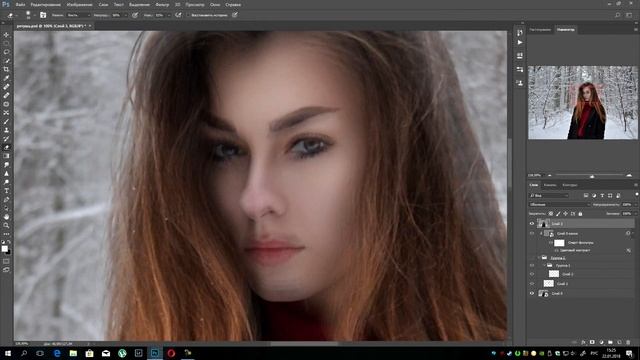Collapse Группа 1 folder arrow
Image resolution: width=640 pixels, height=360 pixels.
(x=544, y=265)
